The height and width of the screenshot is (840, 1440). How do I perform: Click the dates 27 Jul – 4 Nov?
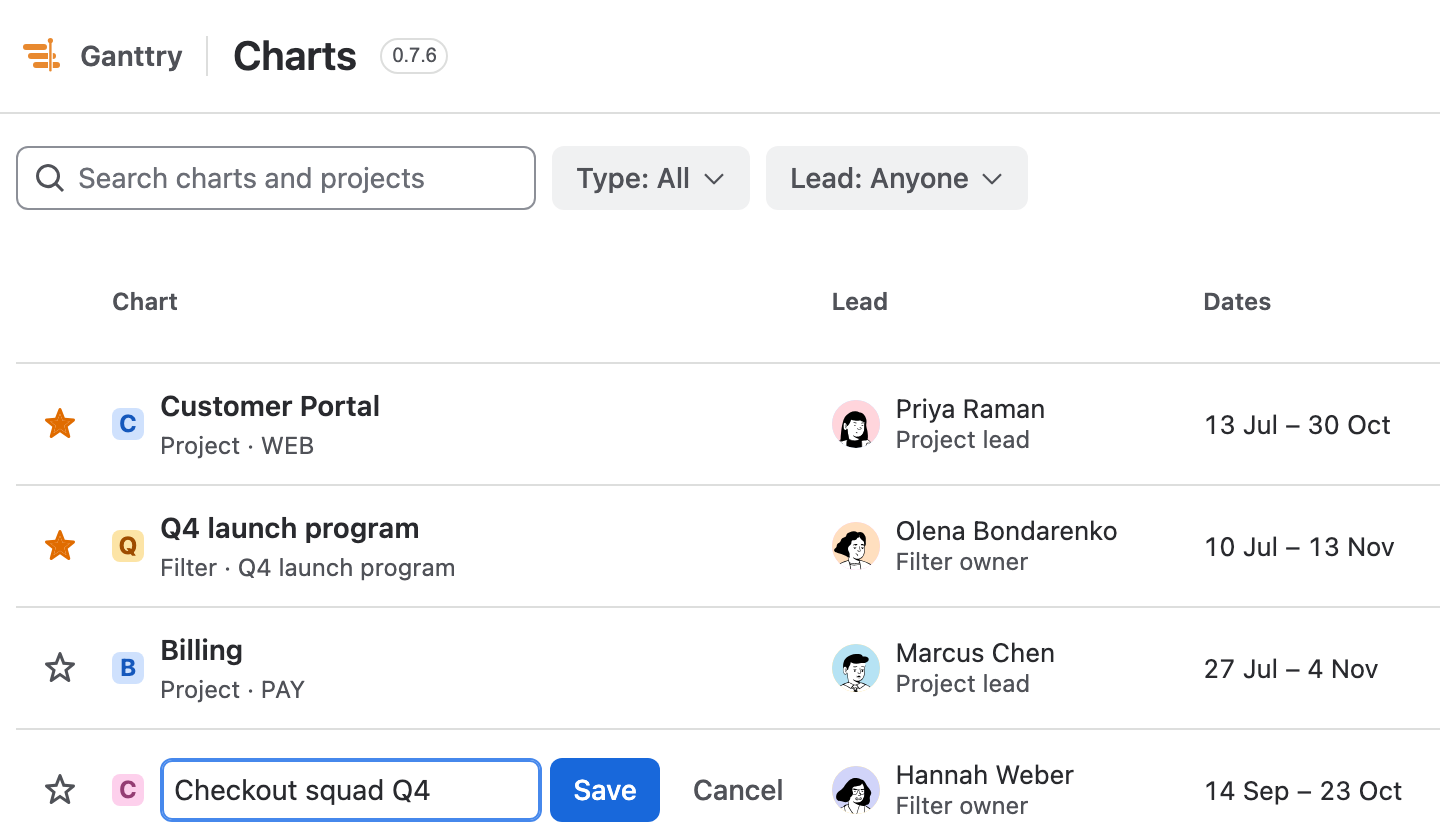[1291, 669]
